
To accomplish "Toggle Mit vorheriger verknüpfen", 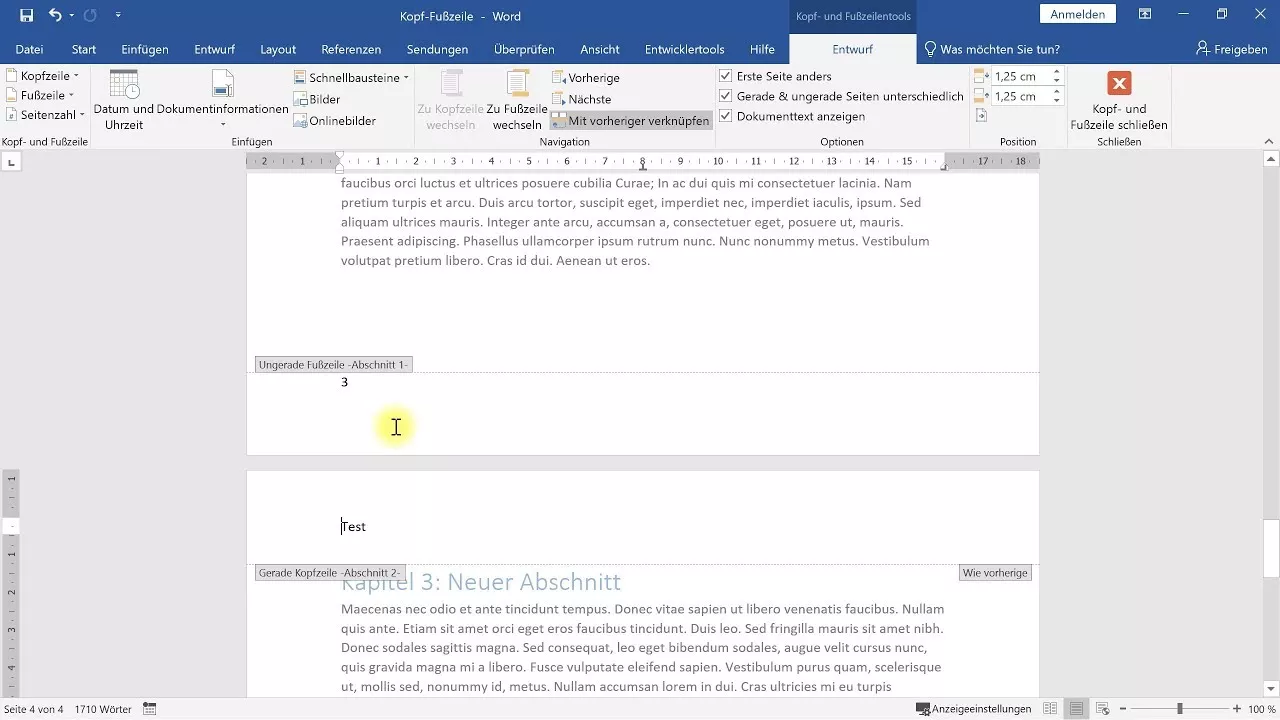I will tap(633, 119).
